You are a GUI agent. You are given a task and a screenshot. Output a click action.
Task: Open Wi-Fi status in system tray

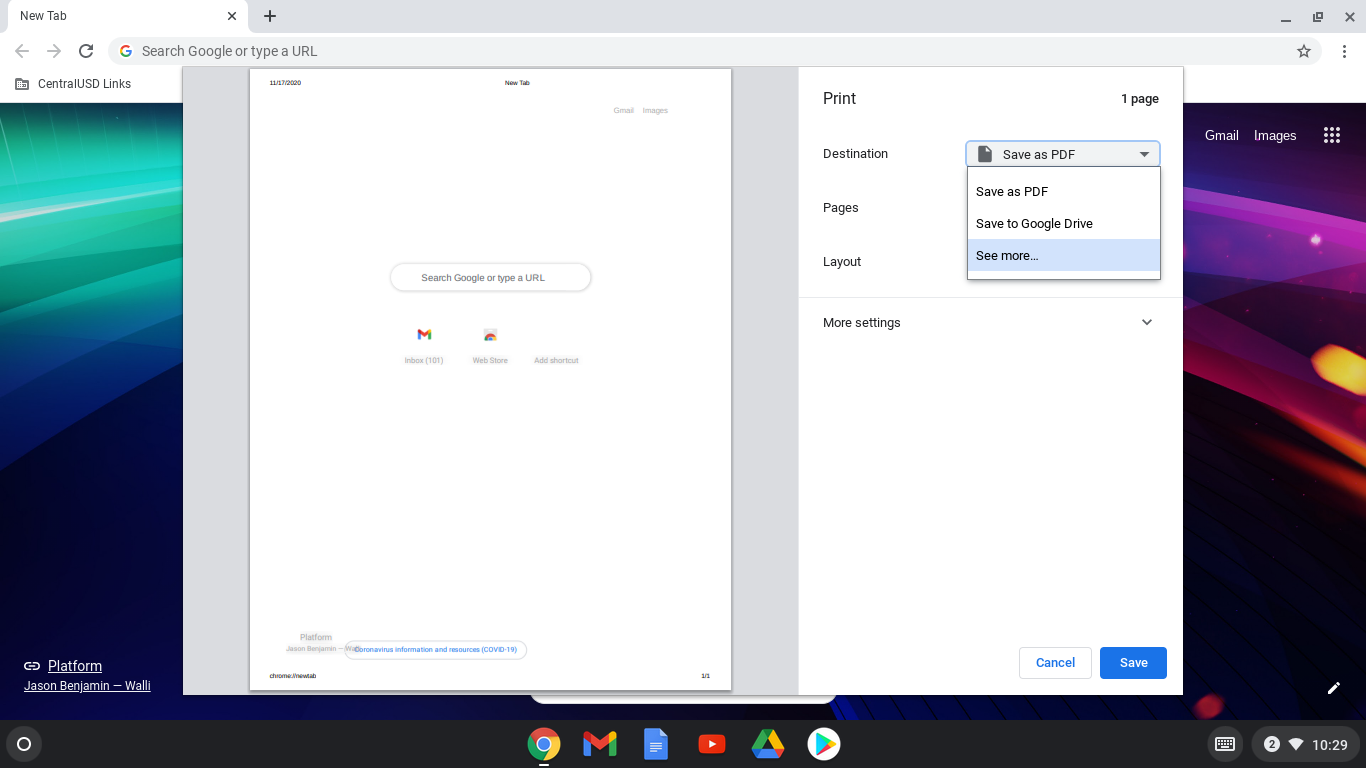pos(1296,744)
